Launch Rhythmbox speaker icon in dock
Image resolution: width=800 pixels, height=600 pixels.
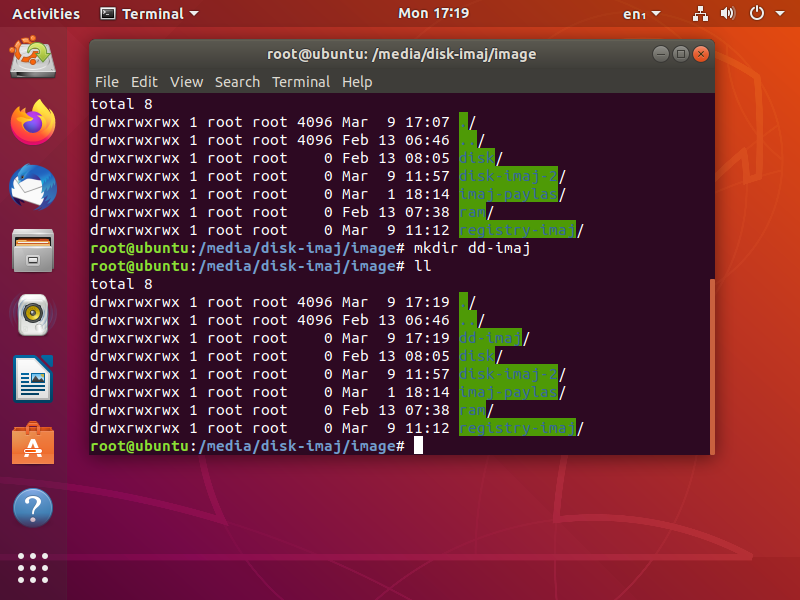coord(33,314)
